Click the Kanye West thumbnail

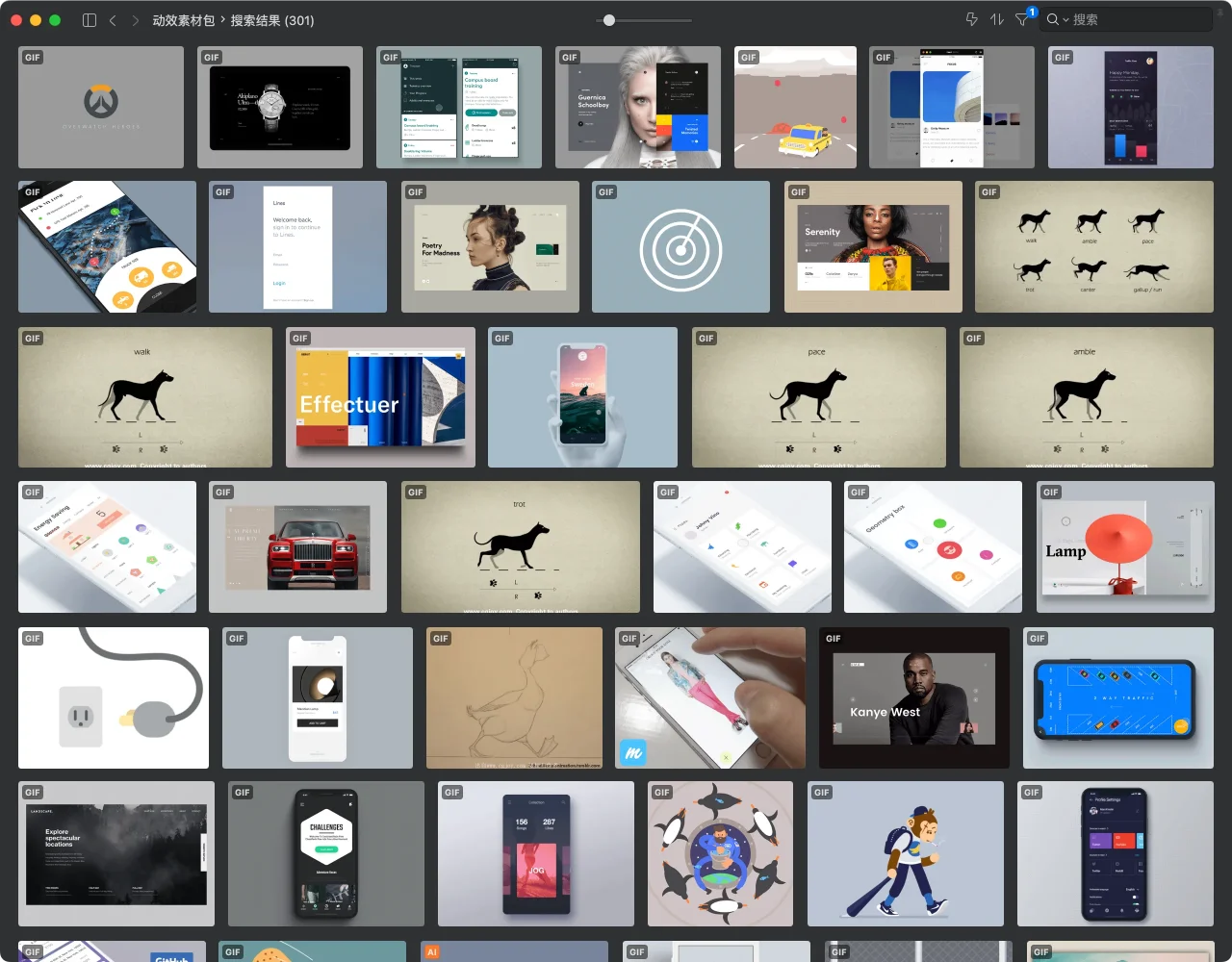[913, 698]
